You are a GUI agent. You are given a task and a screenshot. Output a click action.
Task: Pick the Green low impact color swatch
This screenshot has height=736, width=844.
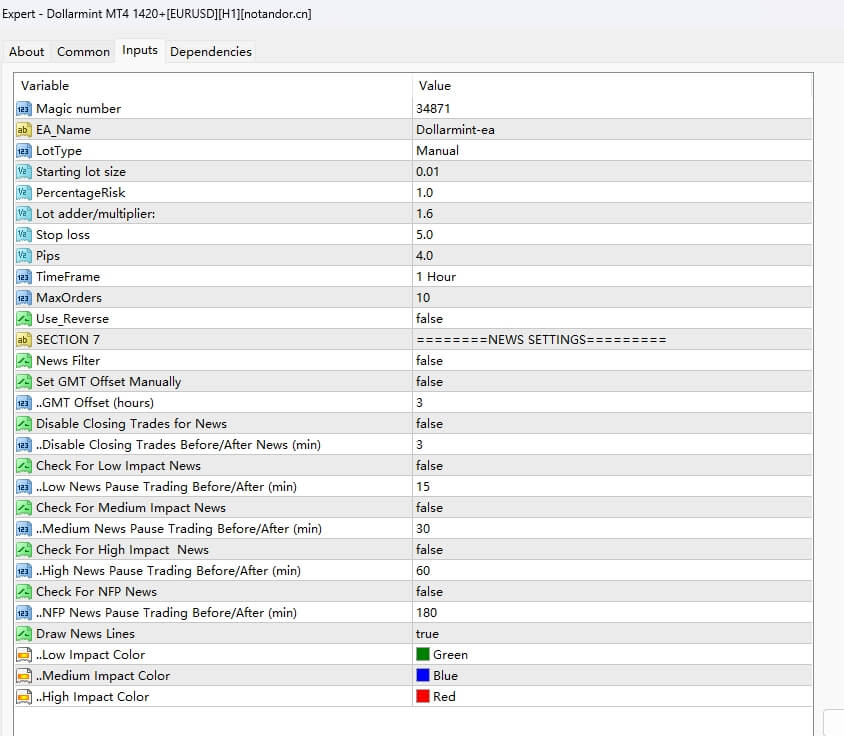point(423,654)
